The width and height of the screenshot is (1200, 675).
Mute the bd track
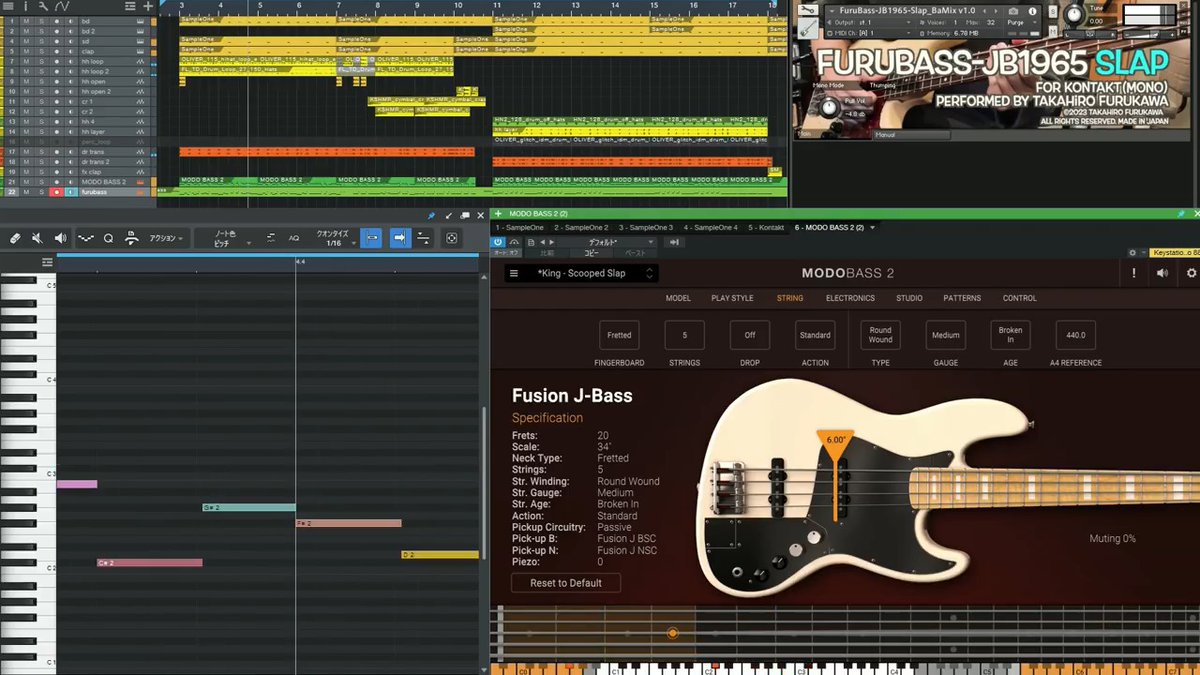tap(26, 21)
